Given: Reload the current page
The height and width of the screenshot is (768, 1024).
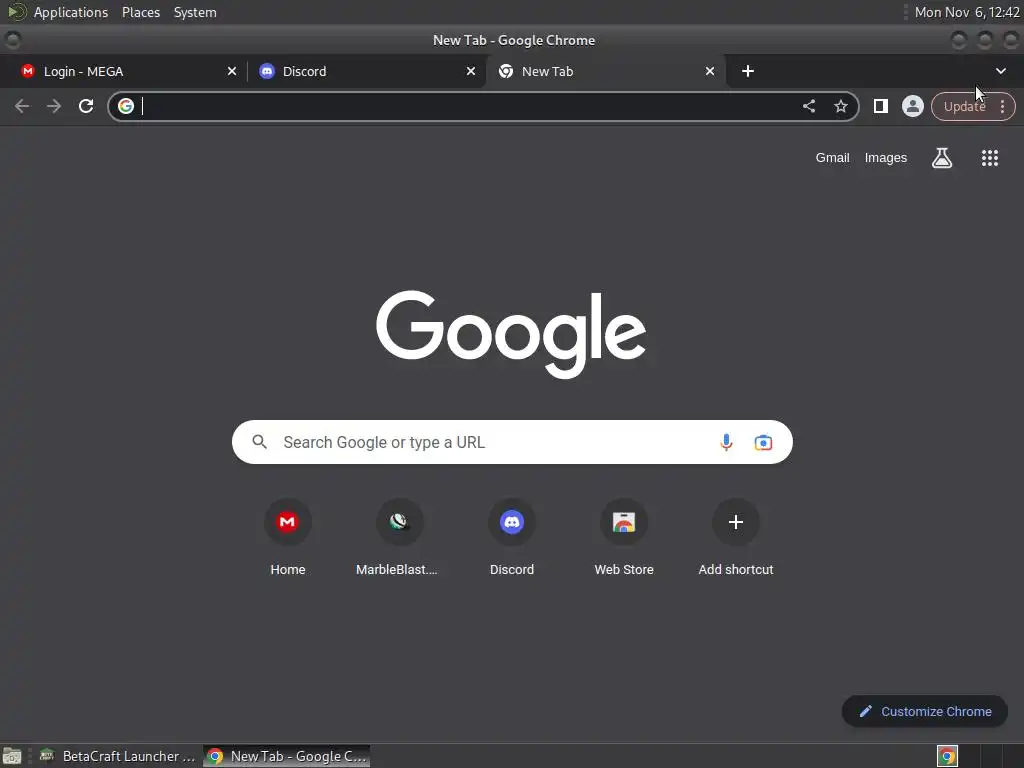Looking at the screenshot, I should [x=86, y=106].
